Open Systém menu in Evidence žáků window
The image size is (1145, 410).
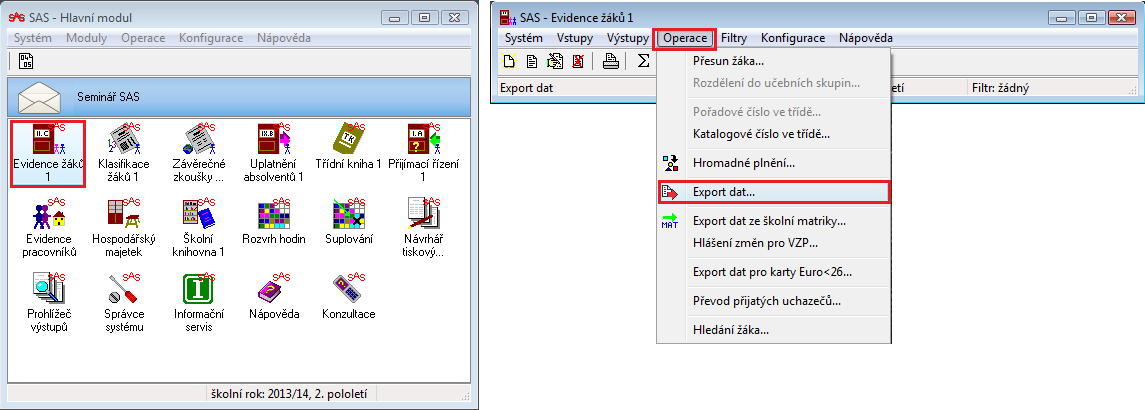(x=524, y=38)
